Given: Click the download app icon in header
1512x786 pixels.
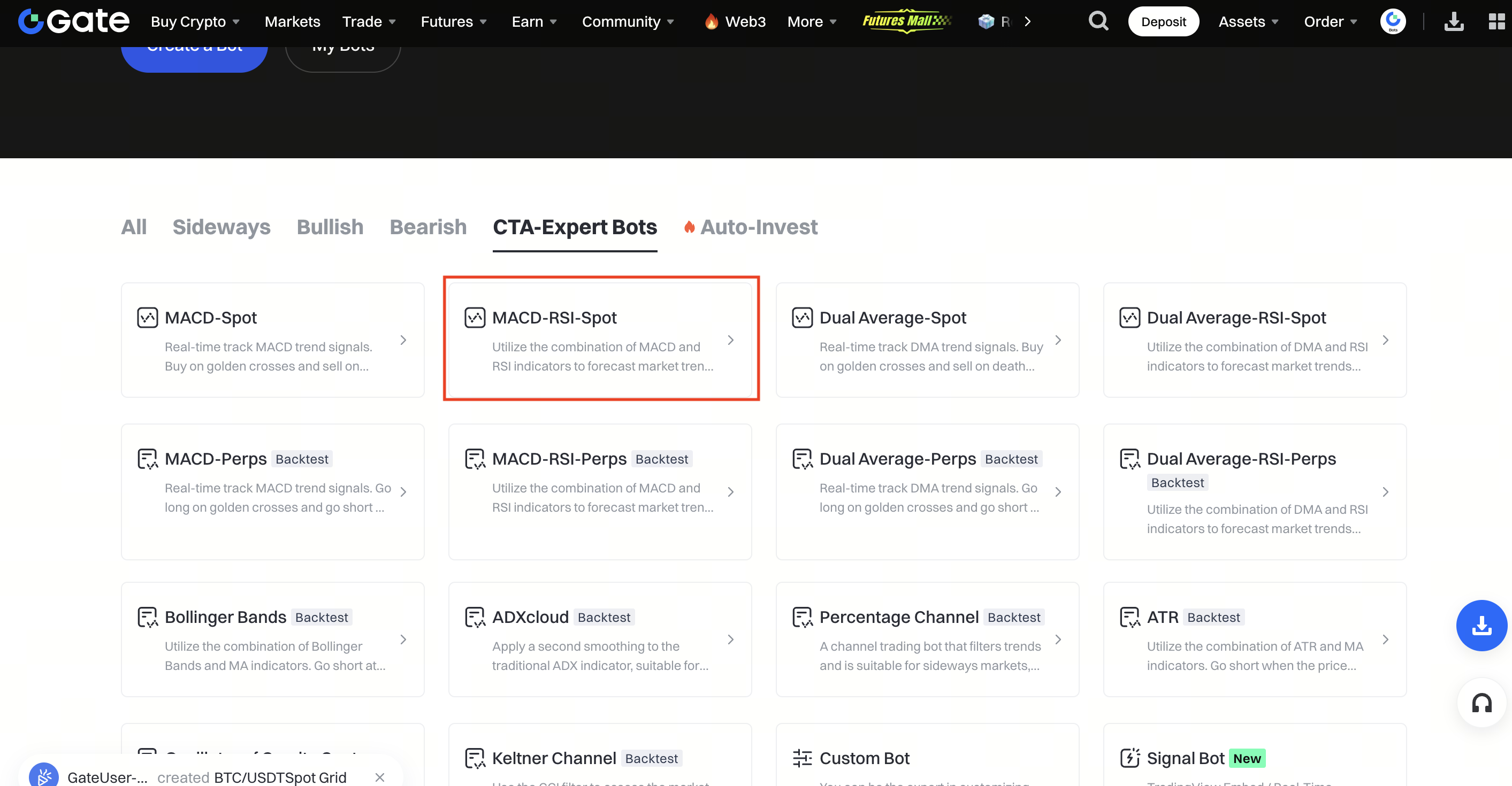Looking at the screenshot, I should 1453,22.
